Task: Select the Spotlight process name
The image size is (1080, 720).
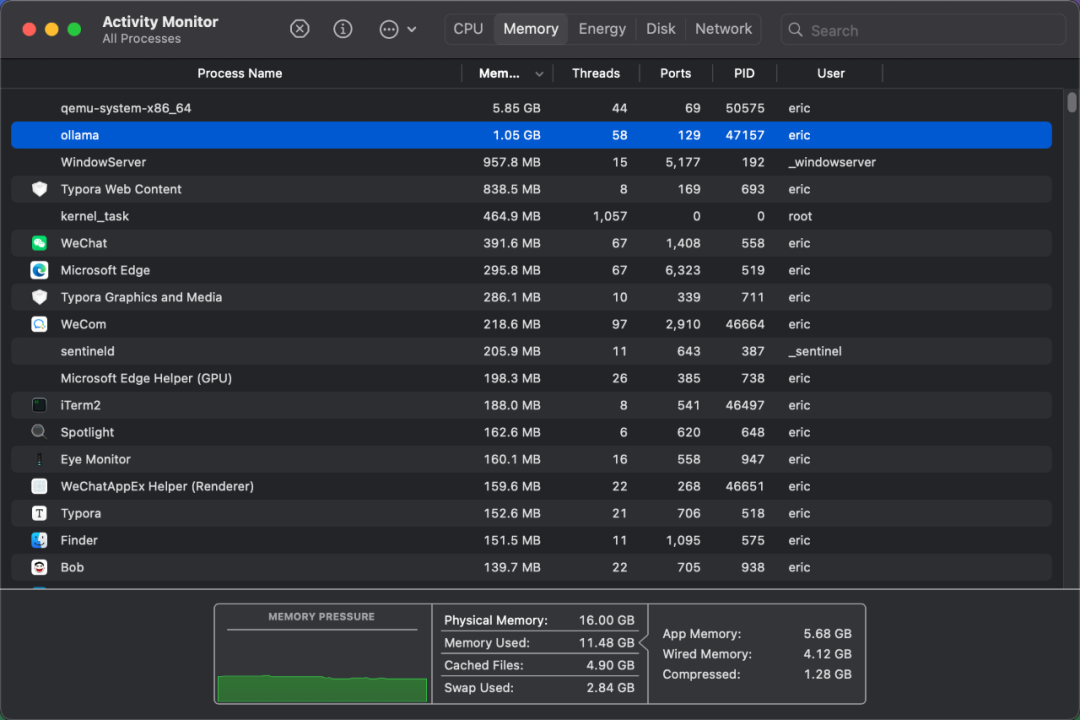Action: pyautogui.click(x=87, y=432)
